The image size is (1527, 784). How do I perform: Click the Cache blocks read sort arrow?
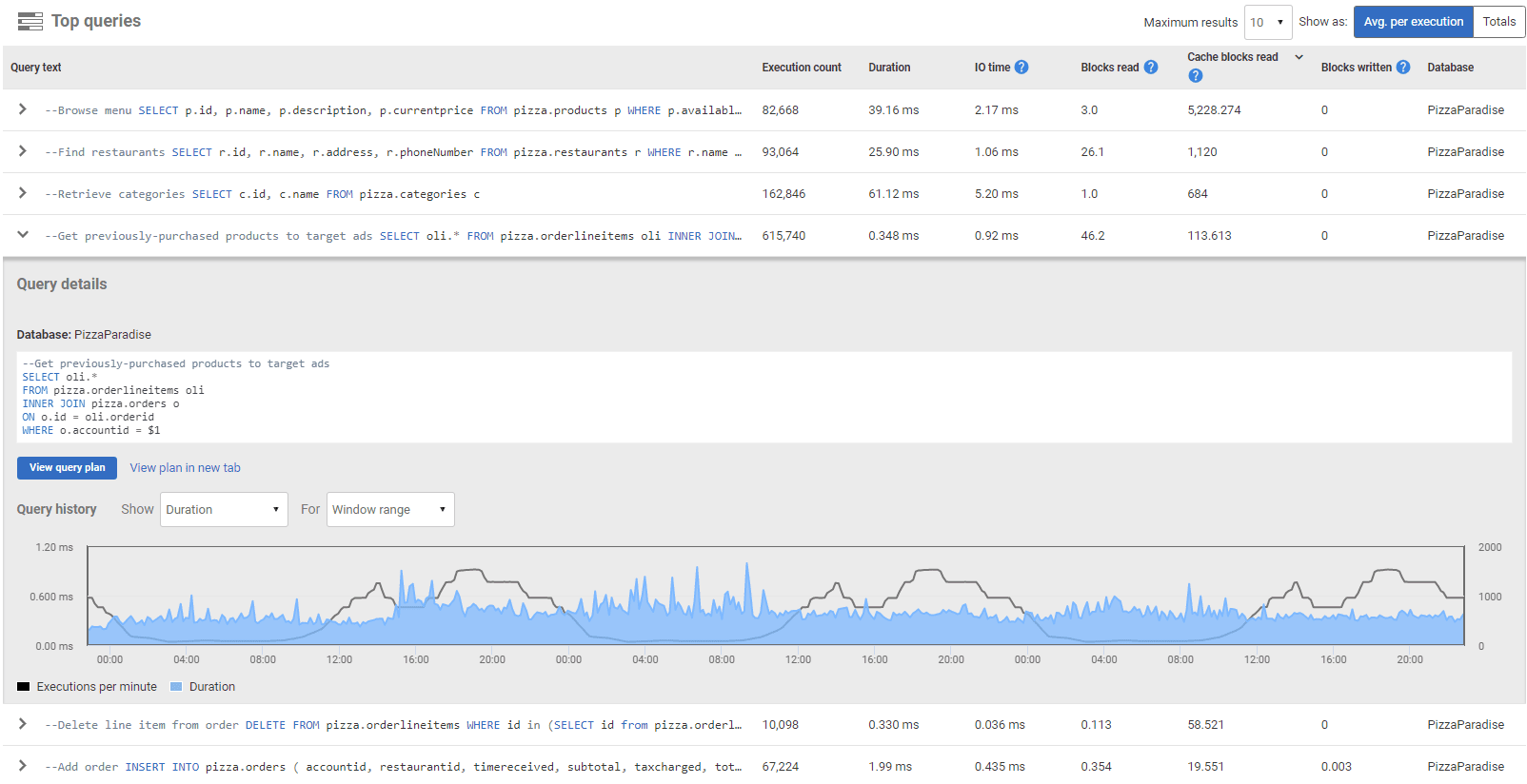click(x=1299, y=57)
